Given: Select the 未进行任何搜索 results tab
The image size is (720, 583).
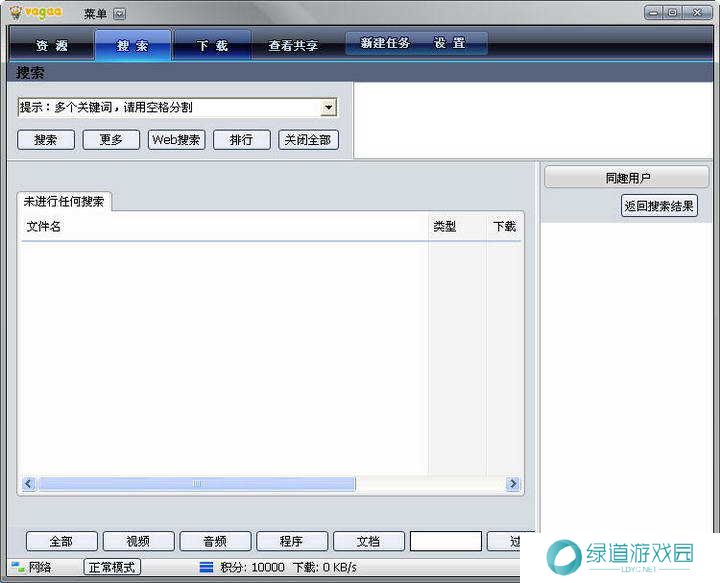Looking at the screenshot, I should (x=64, y=202).
